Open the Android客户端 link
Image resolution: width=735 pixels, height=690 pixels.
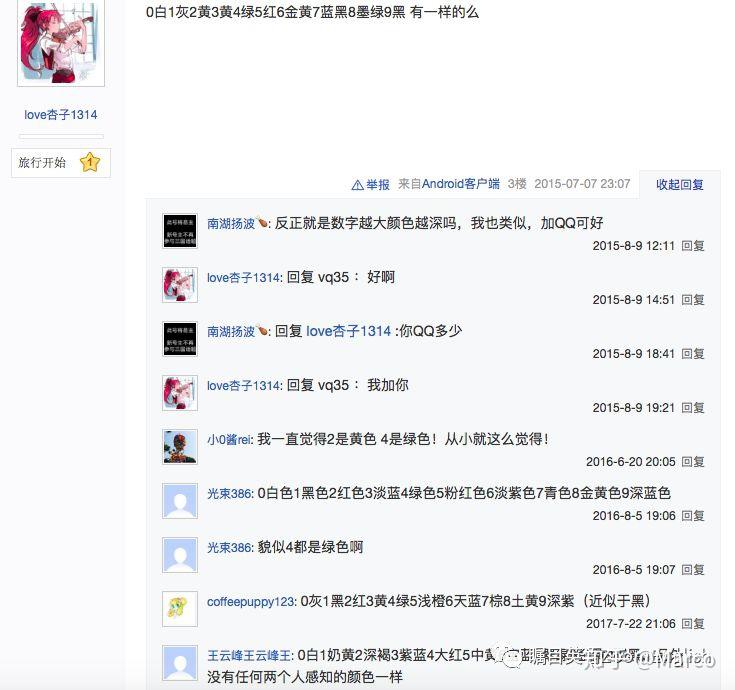460,184
